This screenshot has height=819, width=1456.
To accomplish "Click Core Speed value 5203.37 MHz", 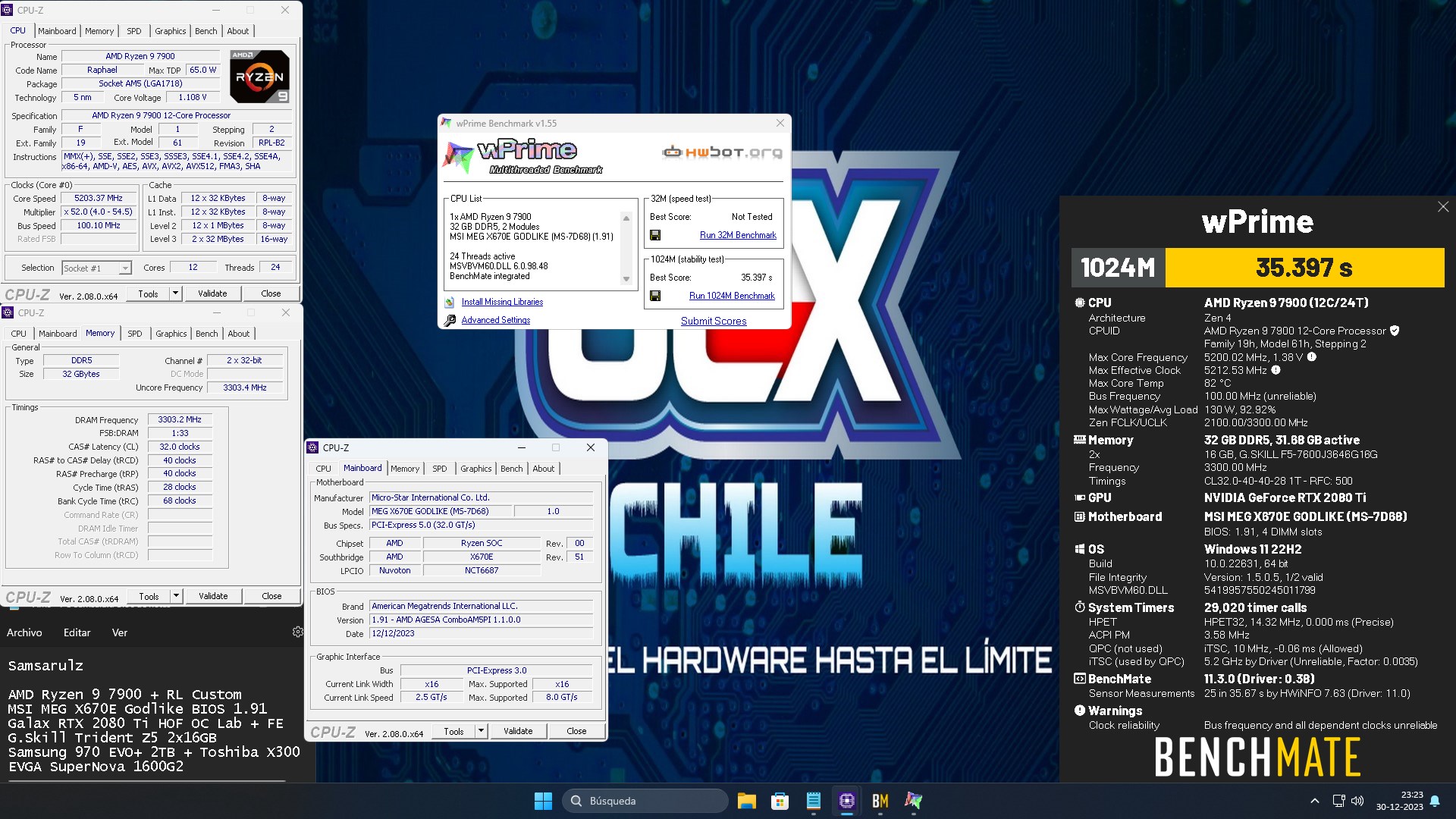I will [99, 198].
